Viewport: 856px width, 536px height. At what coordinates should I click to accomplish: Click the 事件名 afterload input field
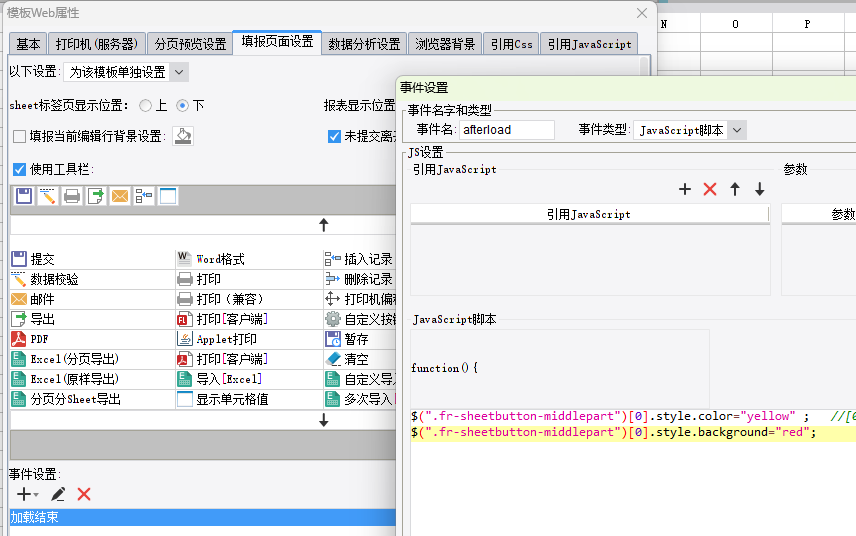point(507,130)
